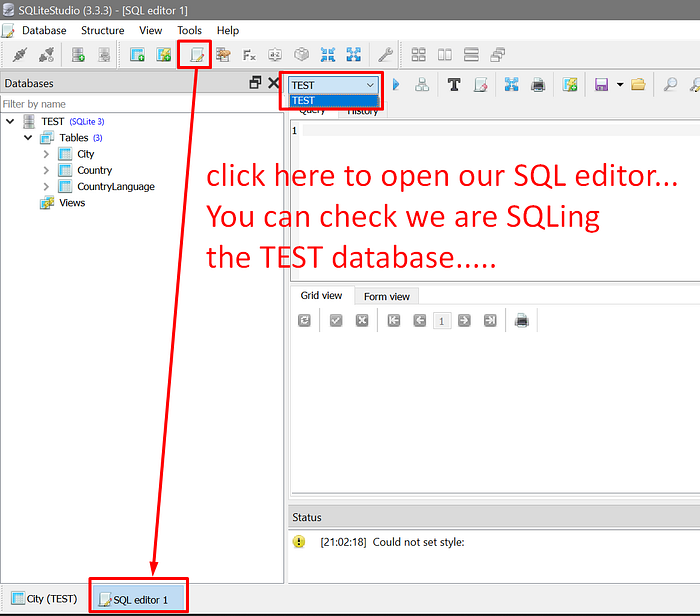This screenshot has height=616, width=700.
Task: Open a new SQL editor window
Action: 196,55
